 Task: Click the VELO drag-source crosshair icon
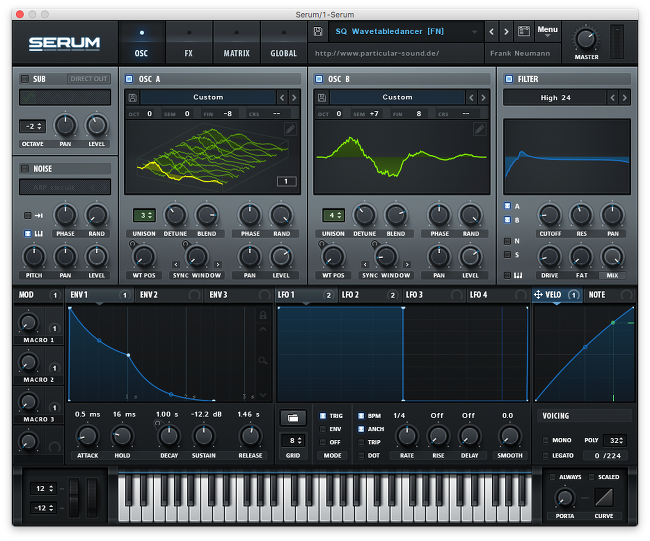coord(538,295)
